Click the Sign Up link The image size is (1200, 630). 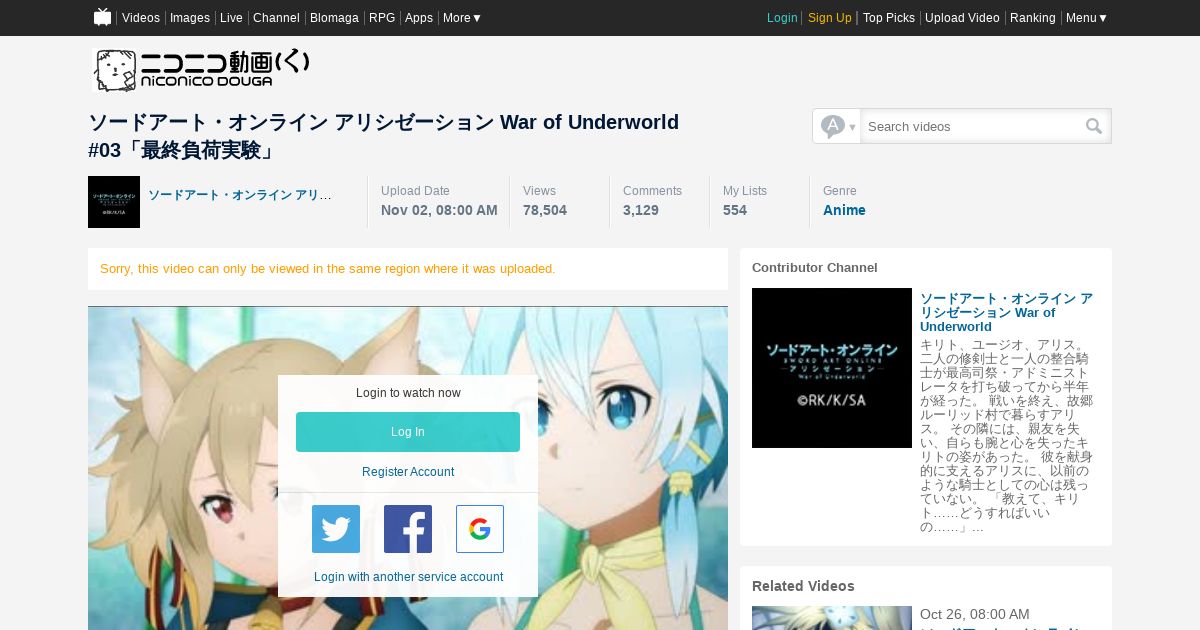click(830, 18)
